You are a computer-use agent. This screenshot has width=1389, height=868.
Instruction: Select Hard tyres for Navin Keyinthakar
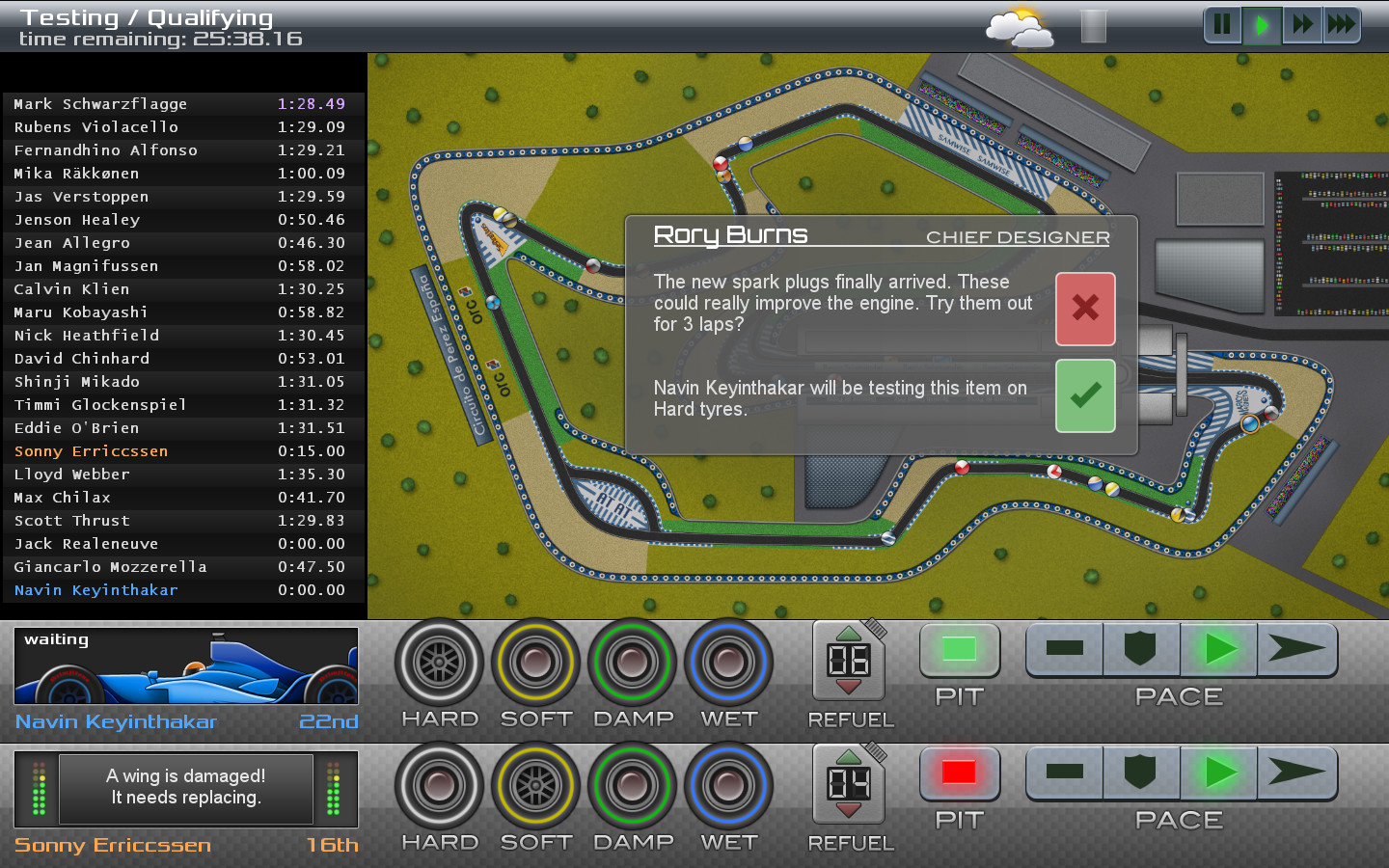(439, 662)
